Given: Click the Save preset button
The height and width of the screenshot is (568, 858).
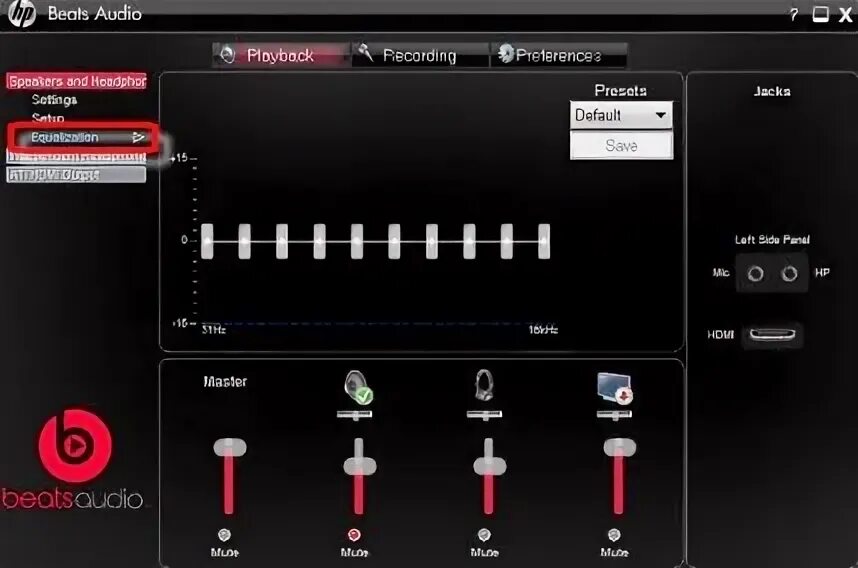Looking at the screenshot, I should (x=621, y=146).
